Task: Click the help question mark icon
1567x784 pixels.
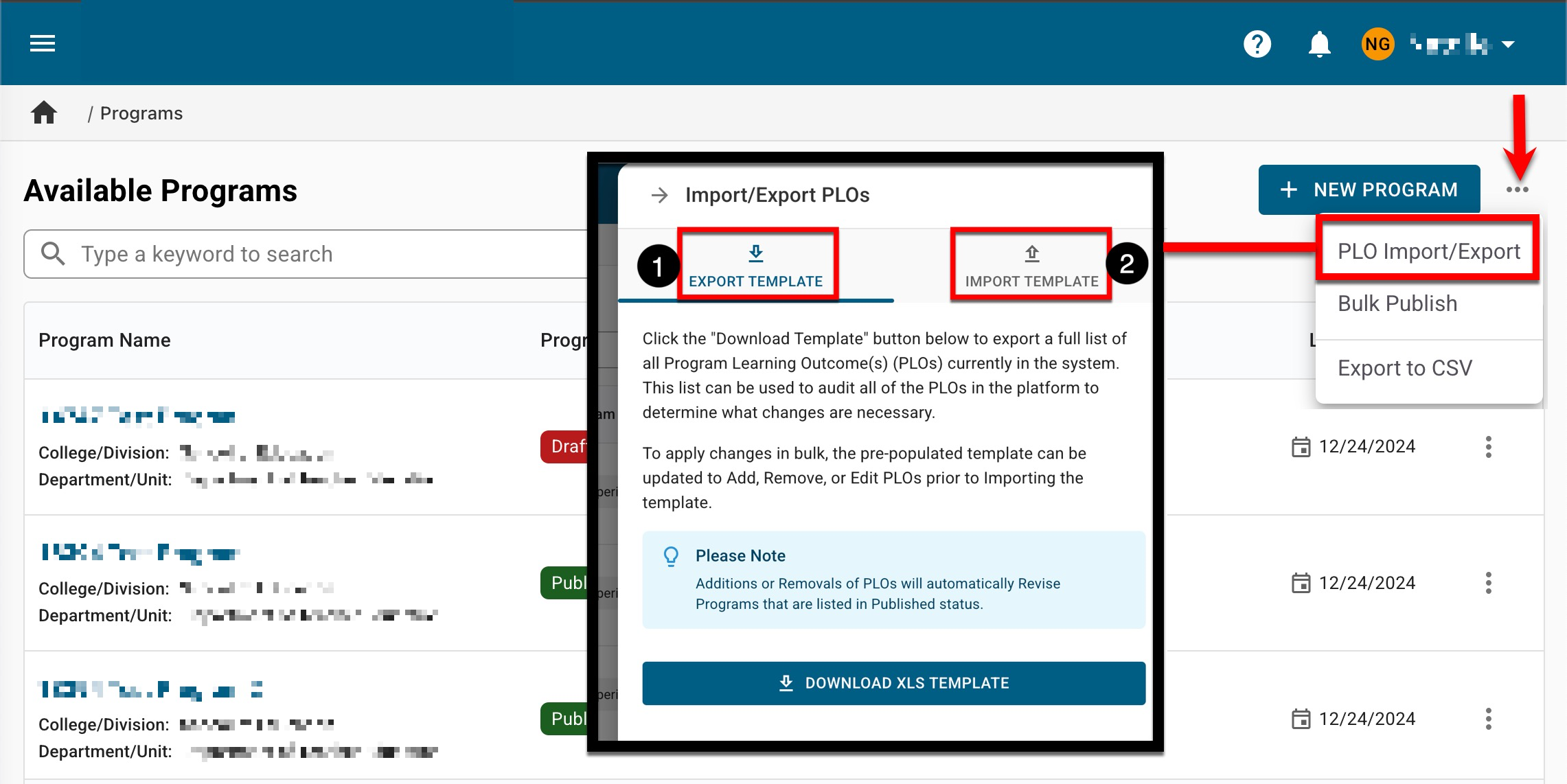Action: (x=1257, y=45)
